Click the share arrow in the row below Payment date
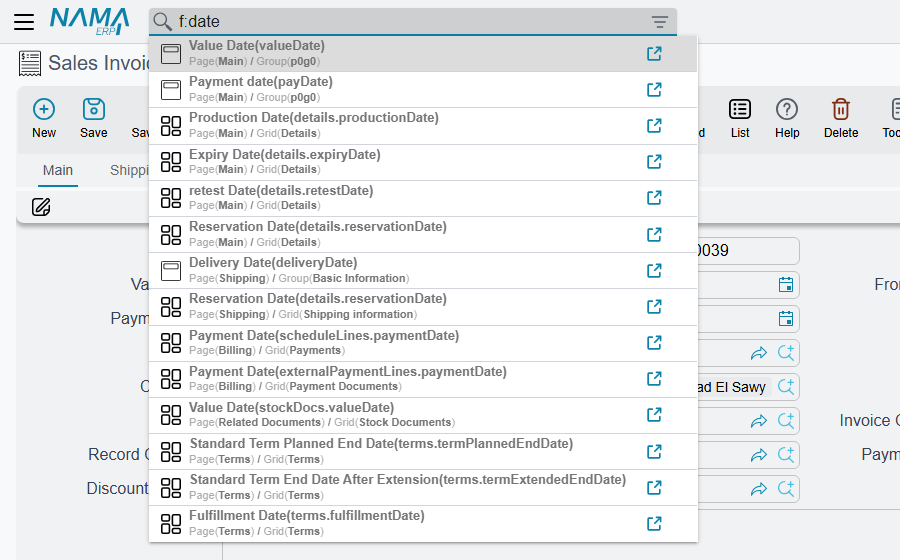This screenshot has width=900, height=560. (759, 353)
